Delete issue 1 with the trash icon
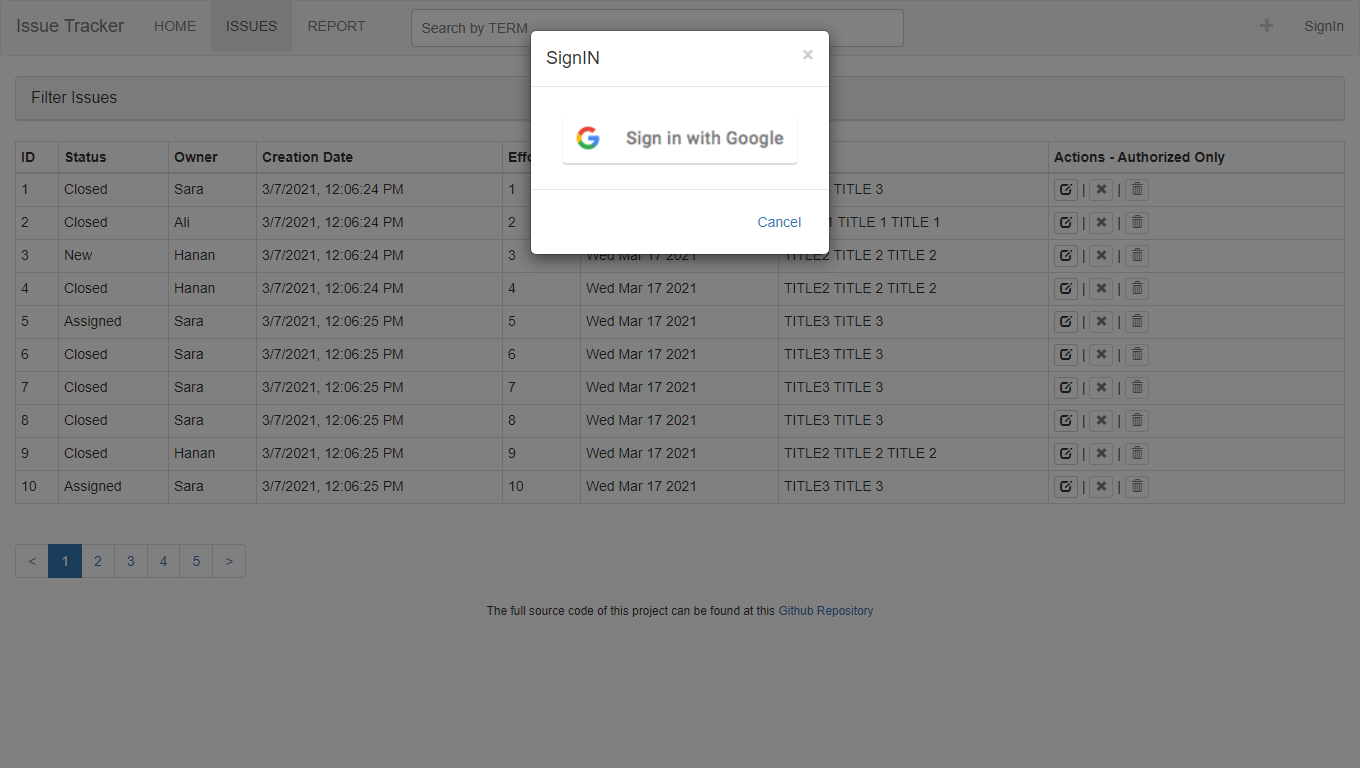1360x768 pixels. pos(1137,189)
